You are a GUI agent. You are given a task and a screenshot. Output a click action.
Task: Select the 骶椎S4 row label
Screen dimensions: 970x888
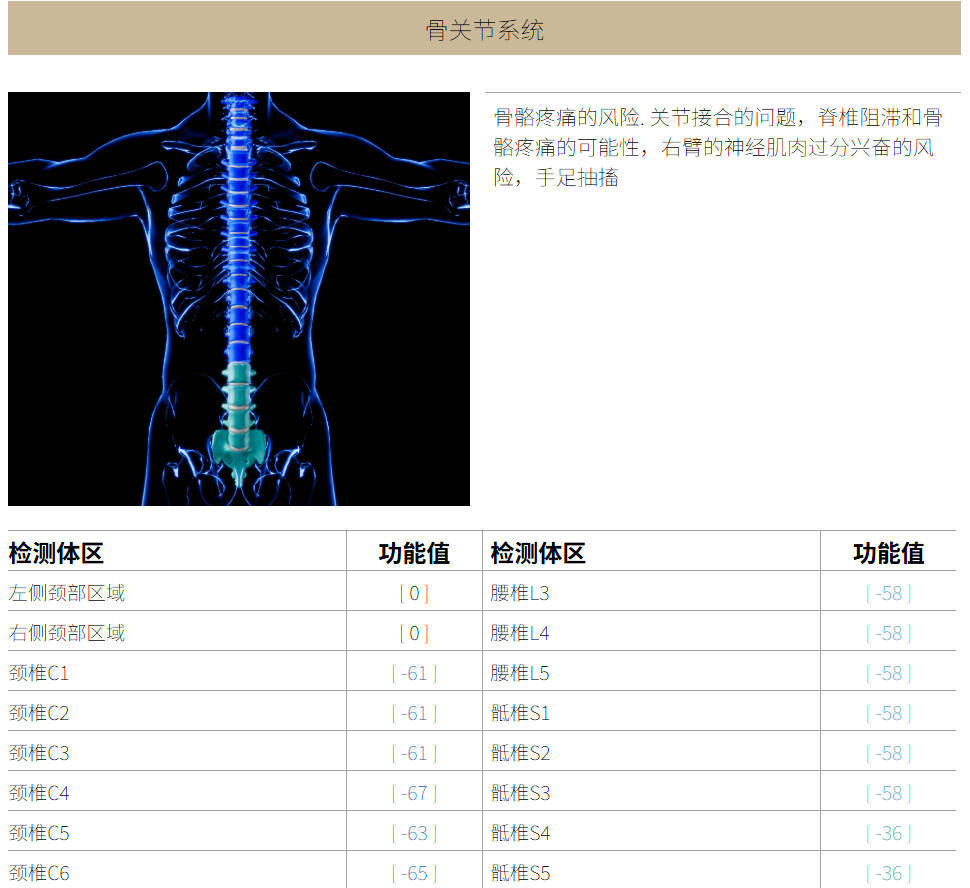point(520,833)
